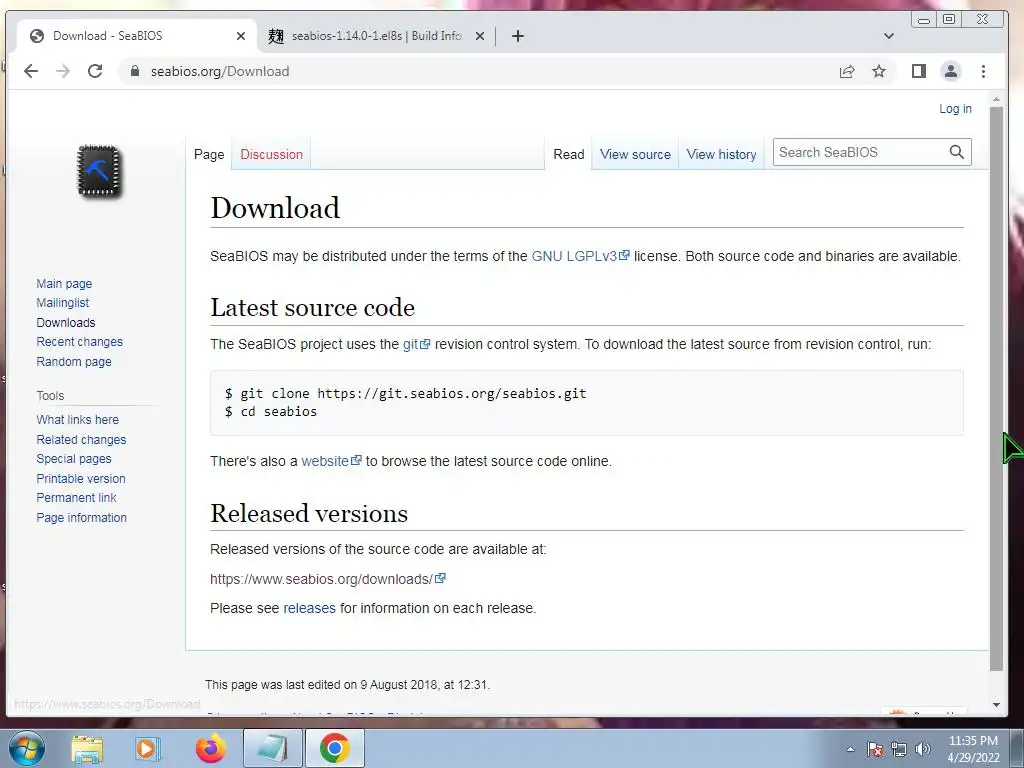Image resolution: width=1024 pixels, height=768 pixels.
Task: Open Chrome's three-dot menu
Action: tap(984, 71)
